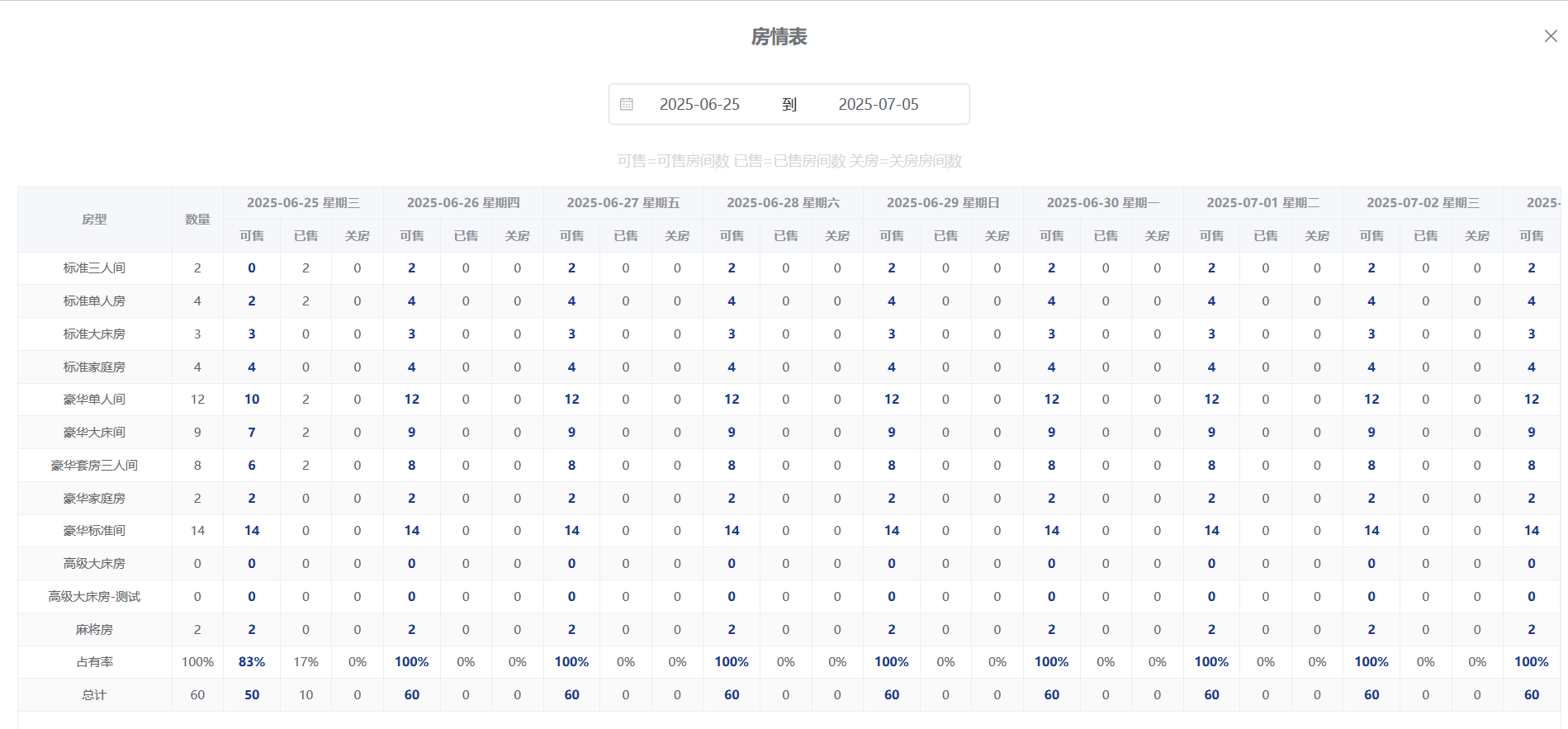1568x729 pixels.
Task: Select the 豪华大床间 room type row label
Action: 94,433
